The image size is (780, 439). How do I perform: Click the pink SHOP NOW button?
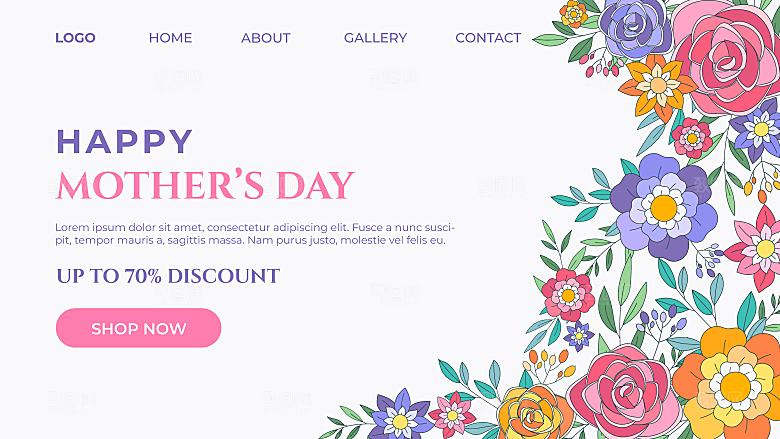point(138,328)
